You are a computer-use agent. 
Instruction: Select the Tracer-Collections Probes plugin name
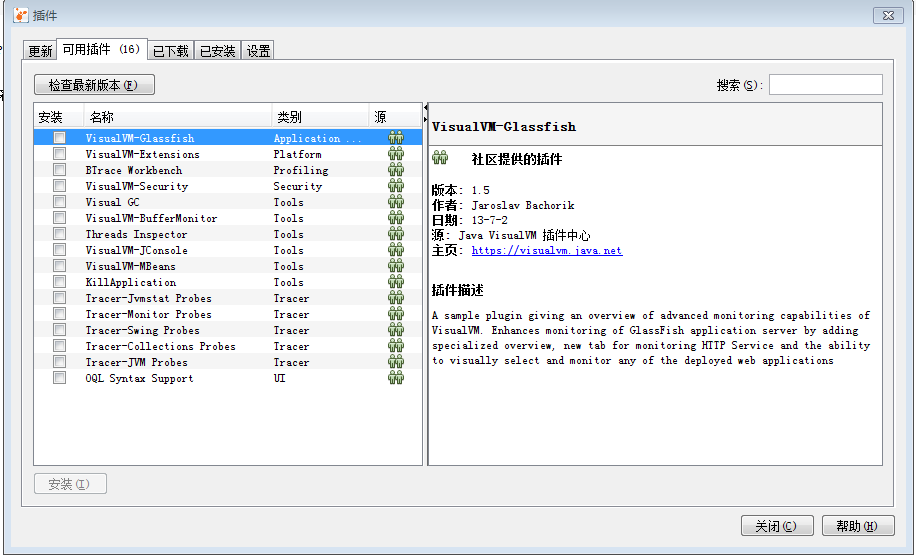point(161,346)
